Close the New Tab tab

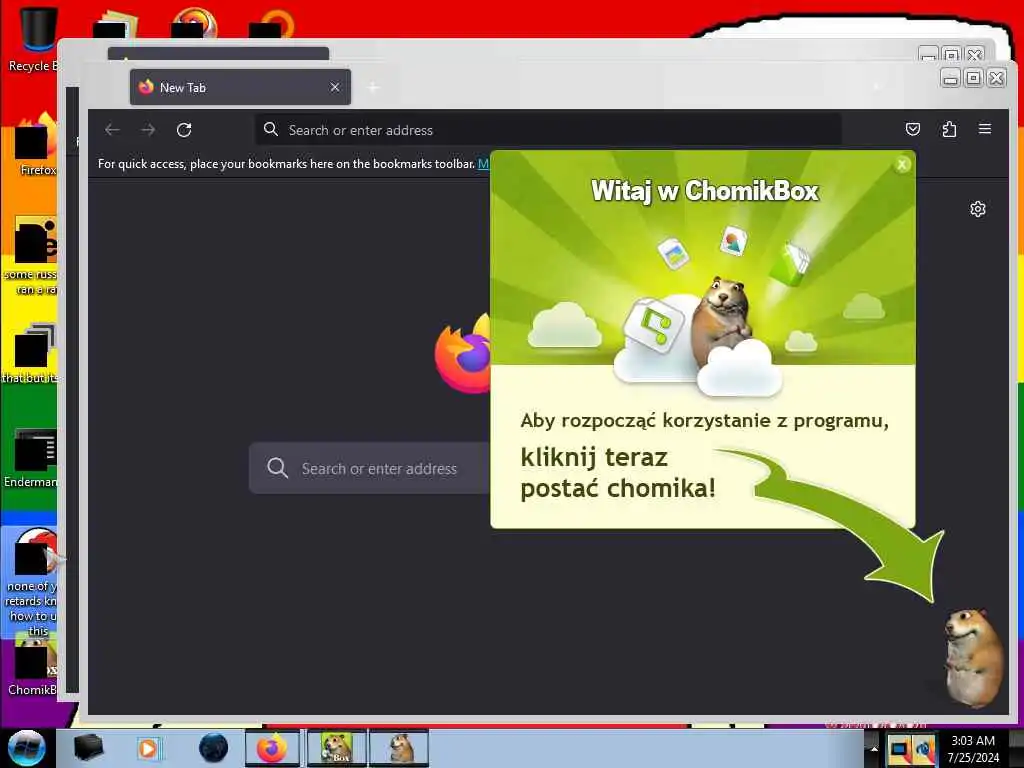pyautogui.click(x=335, y=87)
